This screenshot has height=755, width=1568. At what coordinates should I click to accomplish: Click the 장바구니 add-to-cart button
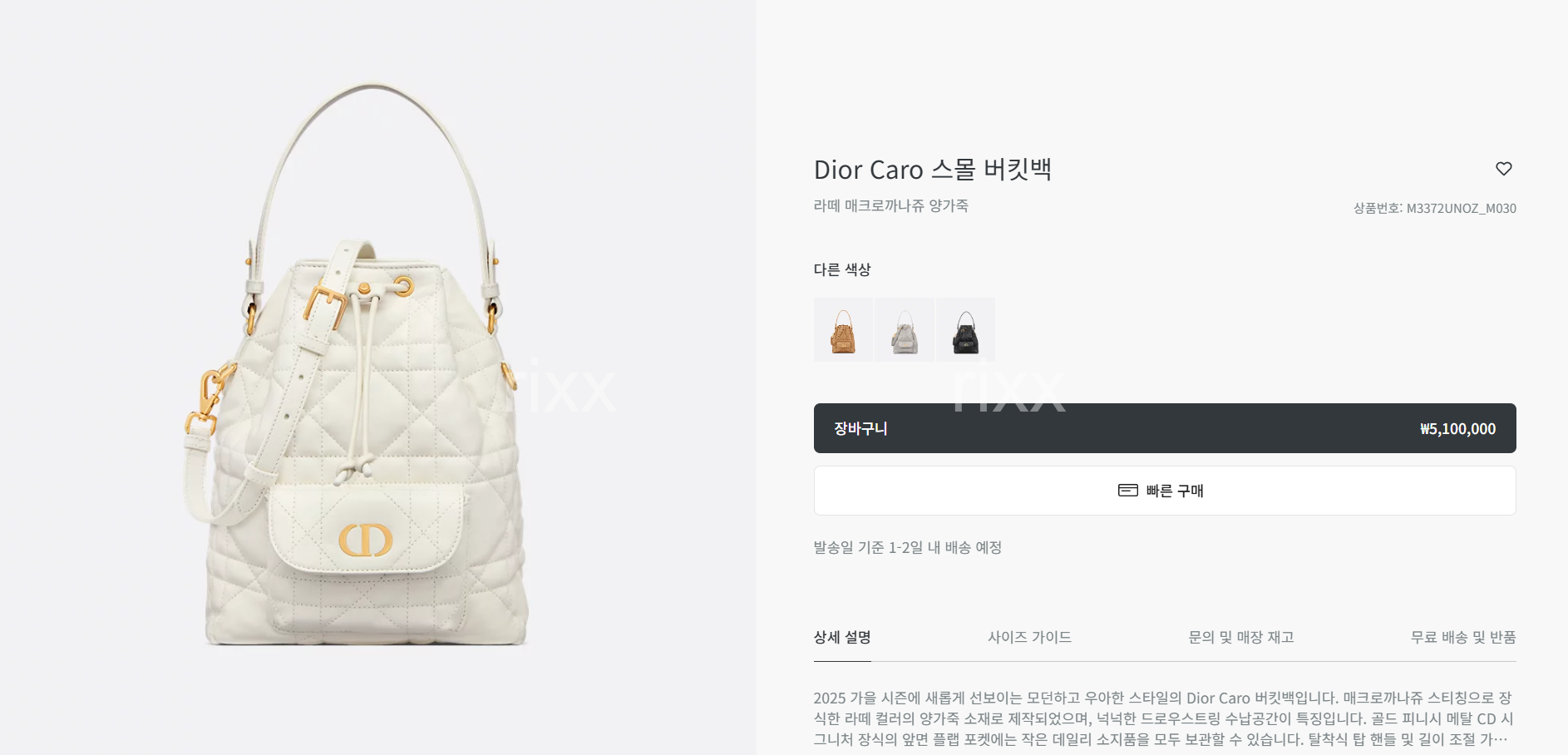click(x=1165, y=428)
